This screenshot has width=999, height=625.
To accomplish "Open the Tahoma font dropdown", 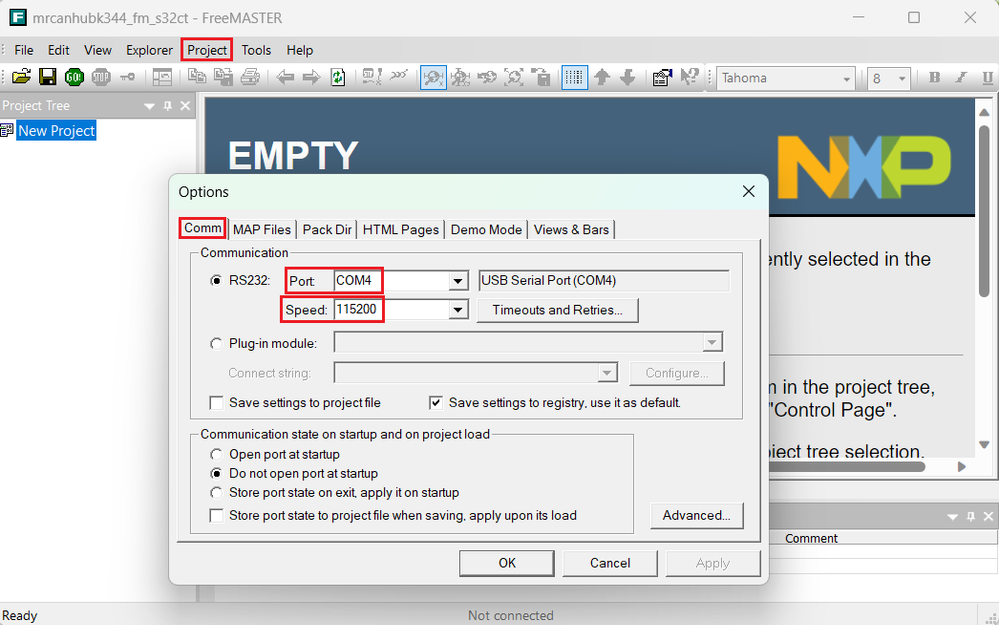I will coord(846,78).
